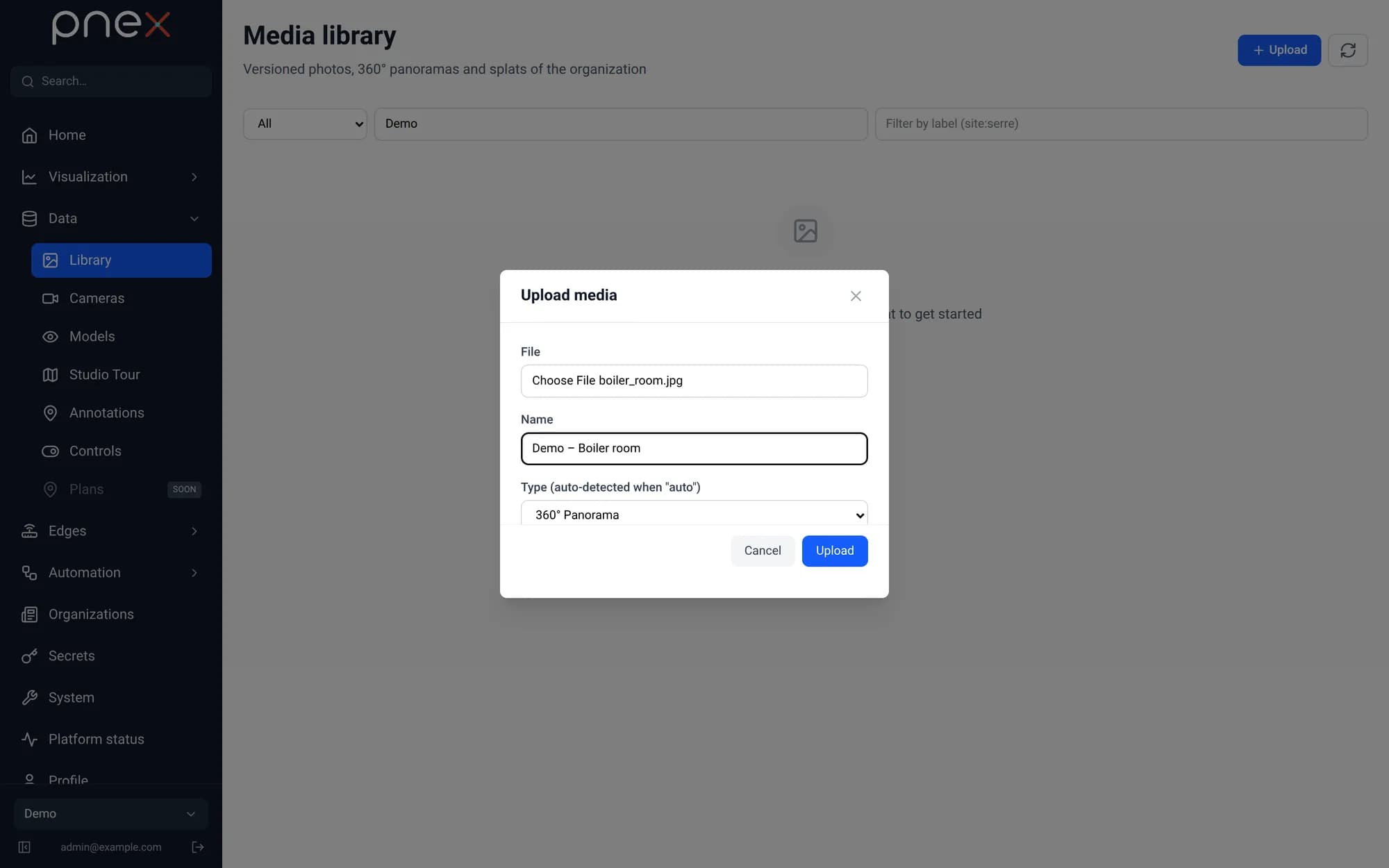Open the All media type filter
Image resolution: width=1389 pixels, height=868 pixels.
pos(305,124)
